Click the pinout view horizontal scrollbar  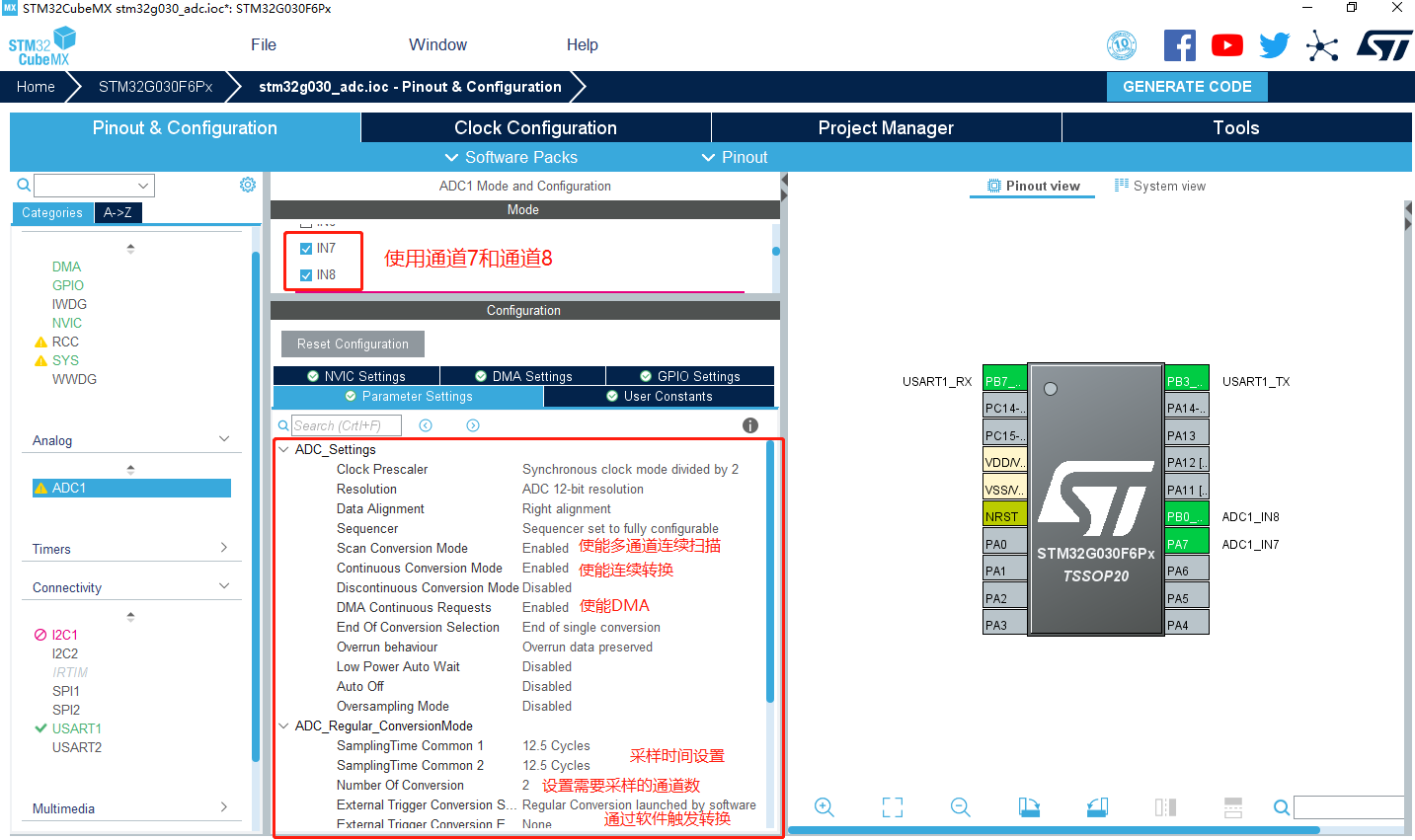1054,830
